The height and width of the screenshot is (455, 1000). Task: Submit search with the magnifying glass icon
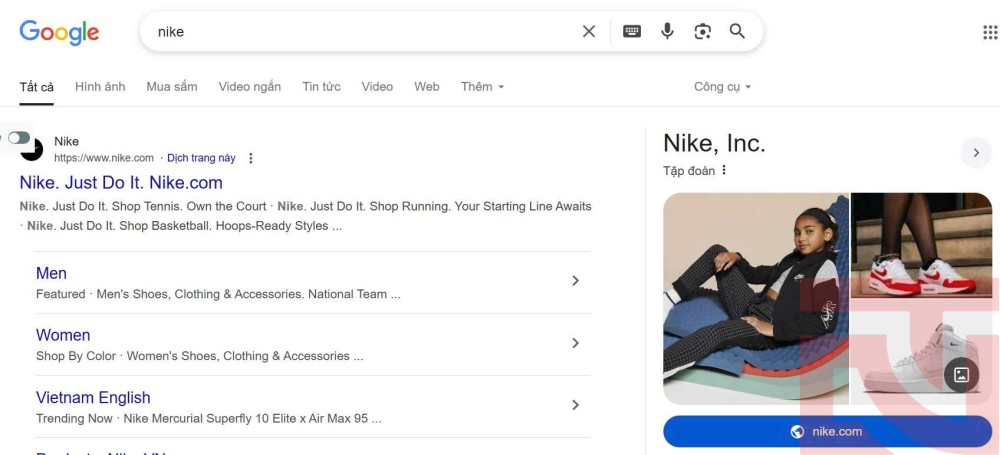[x=737, y=31]
